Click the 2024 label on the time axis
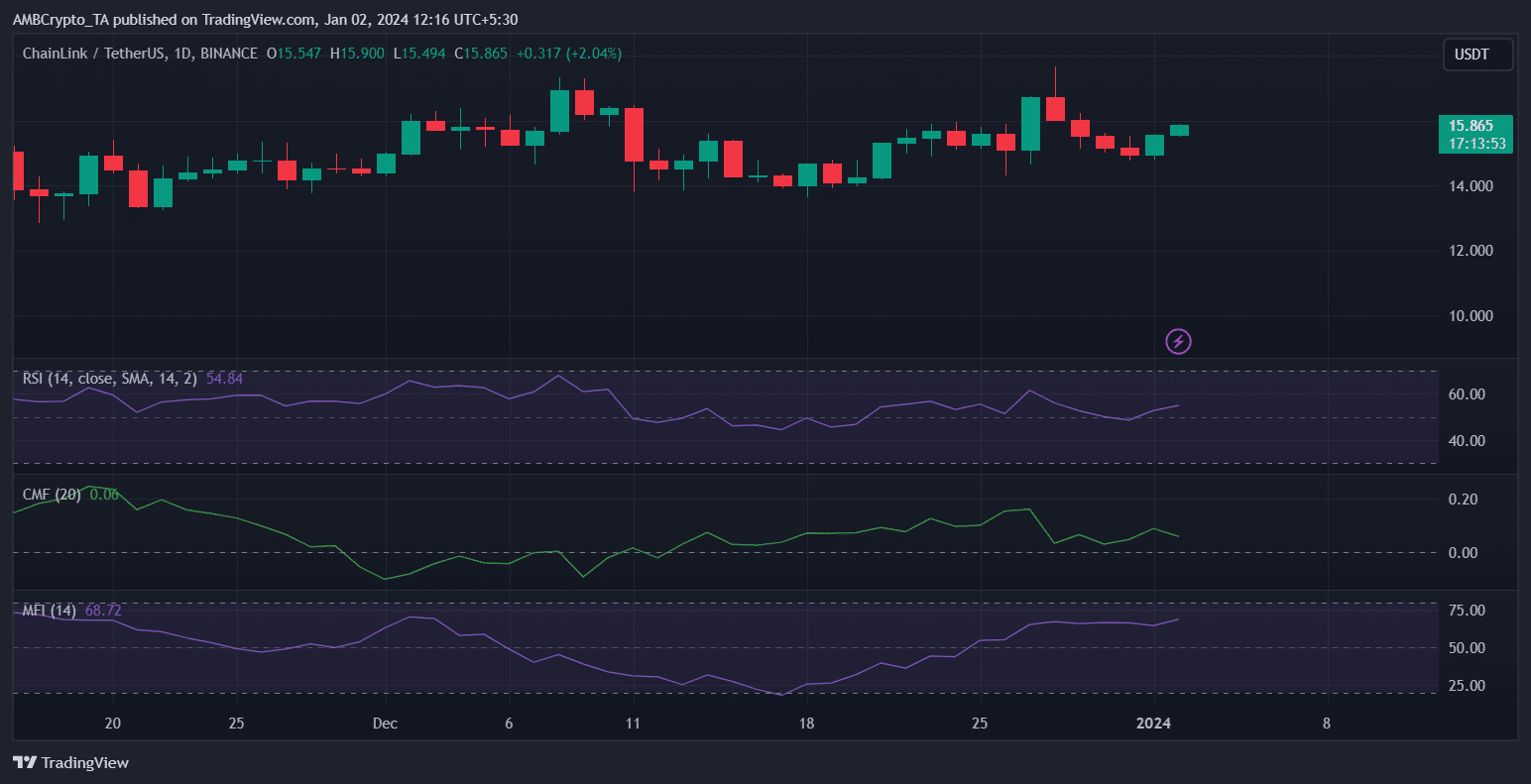The image size is (1531, 784). tap(1153, 724)
